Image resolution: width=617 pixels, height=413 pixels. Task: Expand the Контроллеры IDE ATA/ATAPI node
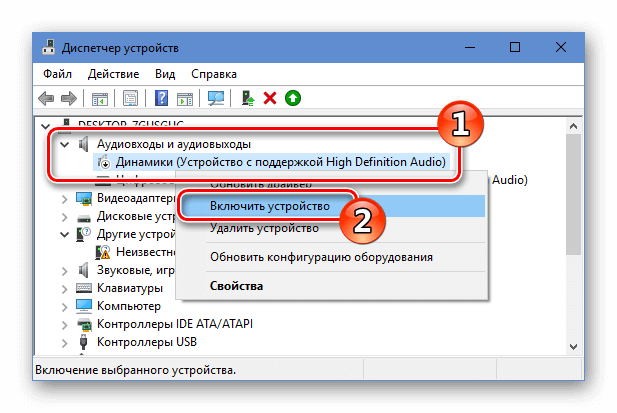tap(65, 325)
